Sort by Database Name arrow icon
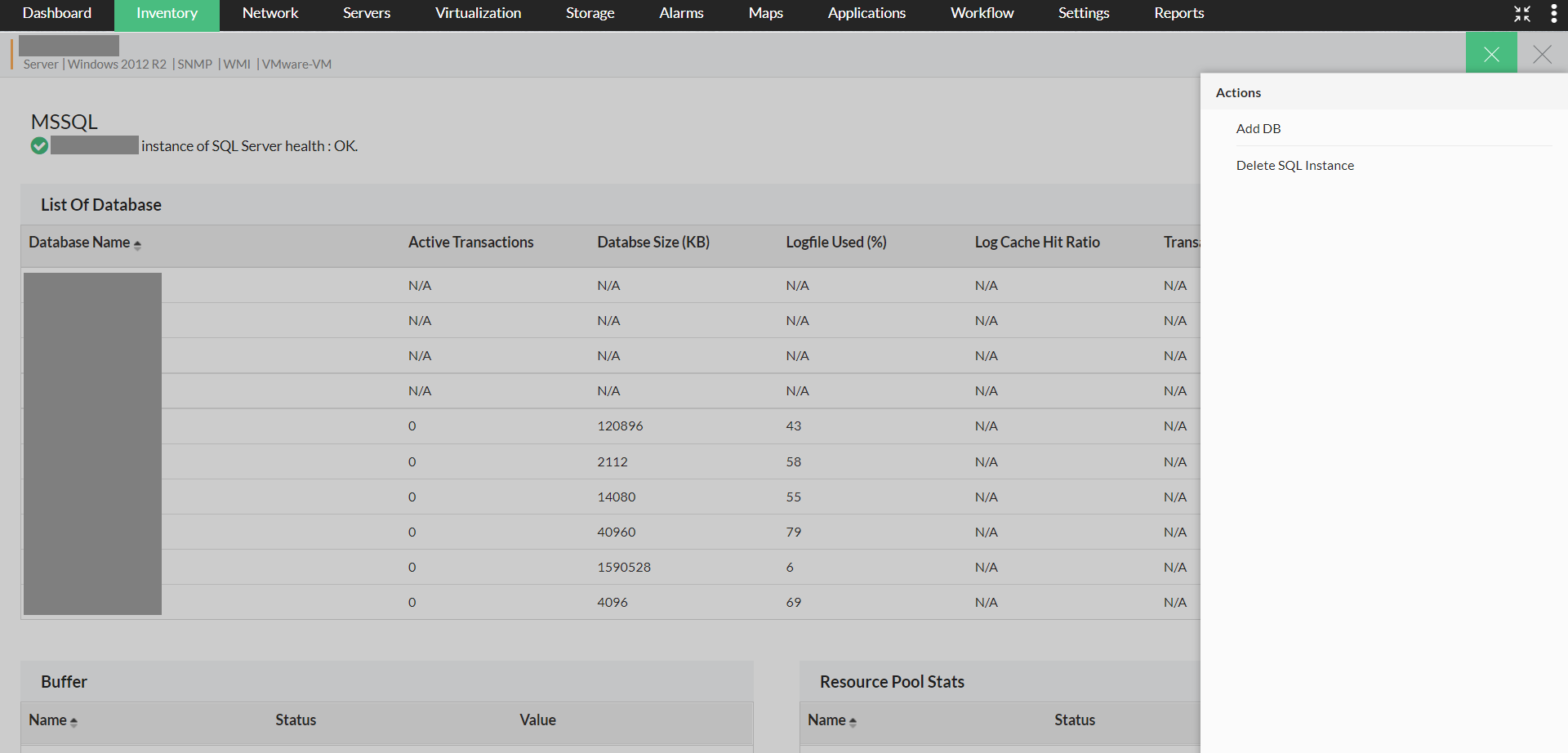The height and width of the screenshot is (753, 1568). [137, 244]
